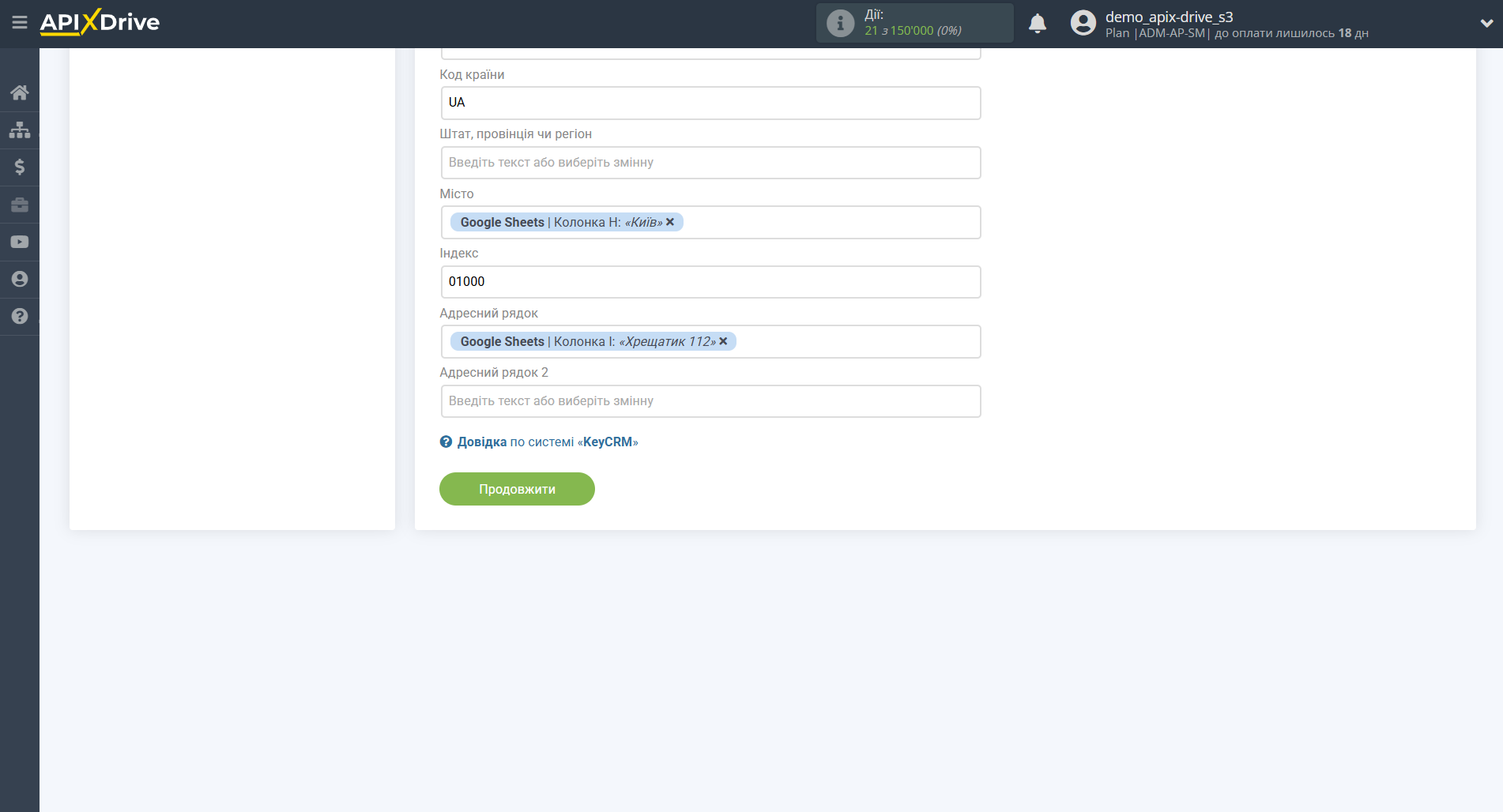
Task: Open the billing dollar sidebar icon
Action: coord(20,167)
